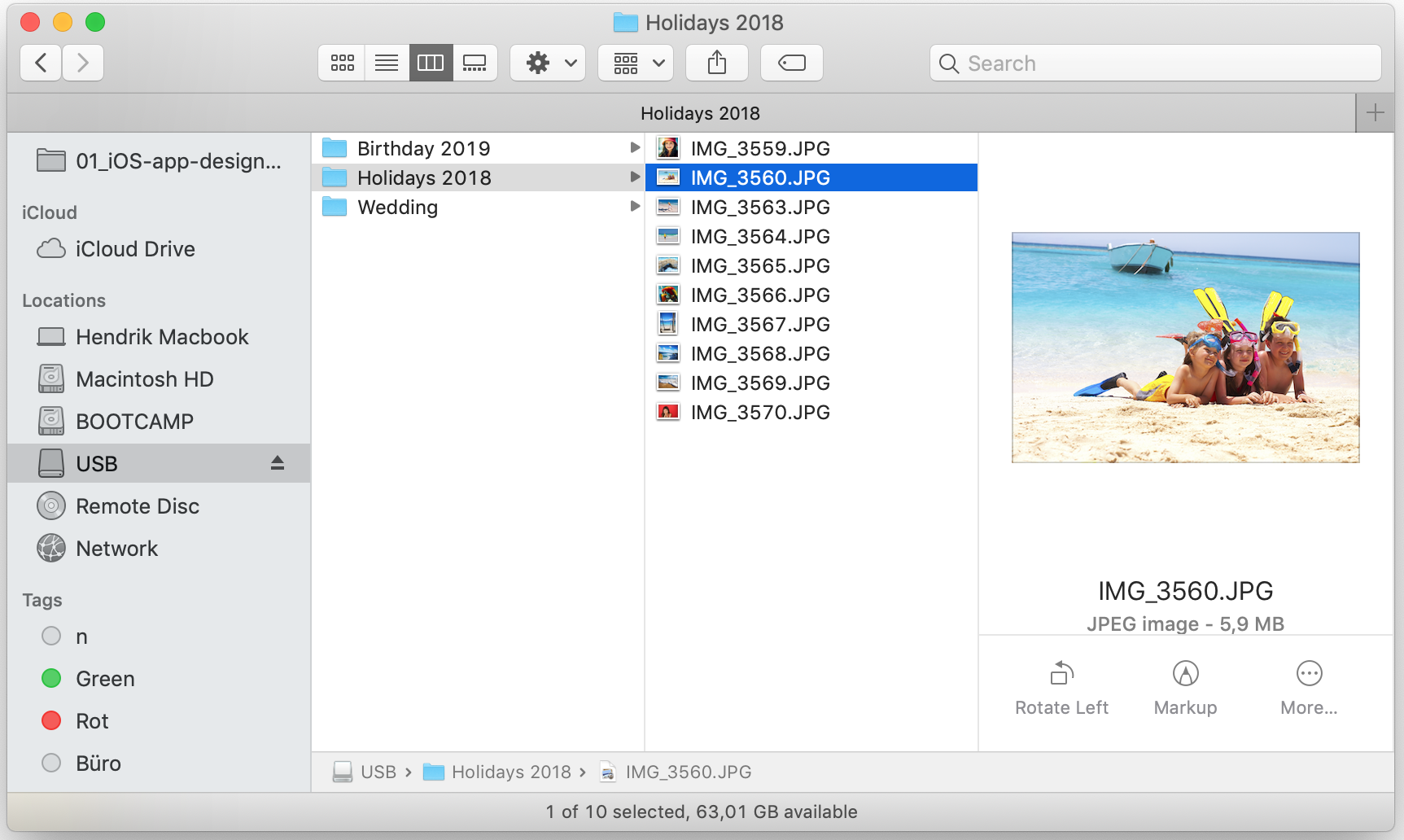Image resolution: width=1404 pixels, height=840 pixels.
Task: Click the Locations sidebar section header
Action: pyautogui.click(x=63, y=300)
